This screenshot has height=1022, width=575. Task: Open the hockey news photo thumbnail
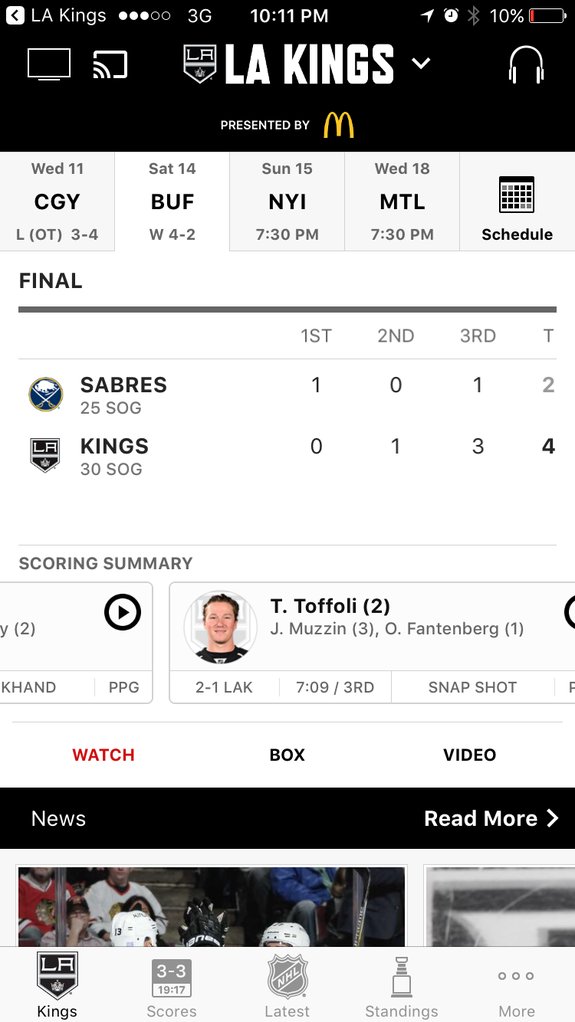pyautogui.click(x=211, y=906)
